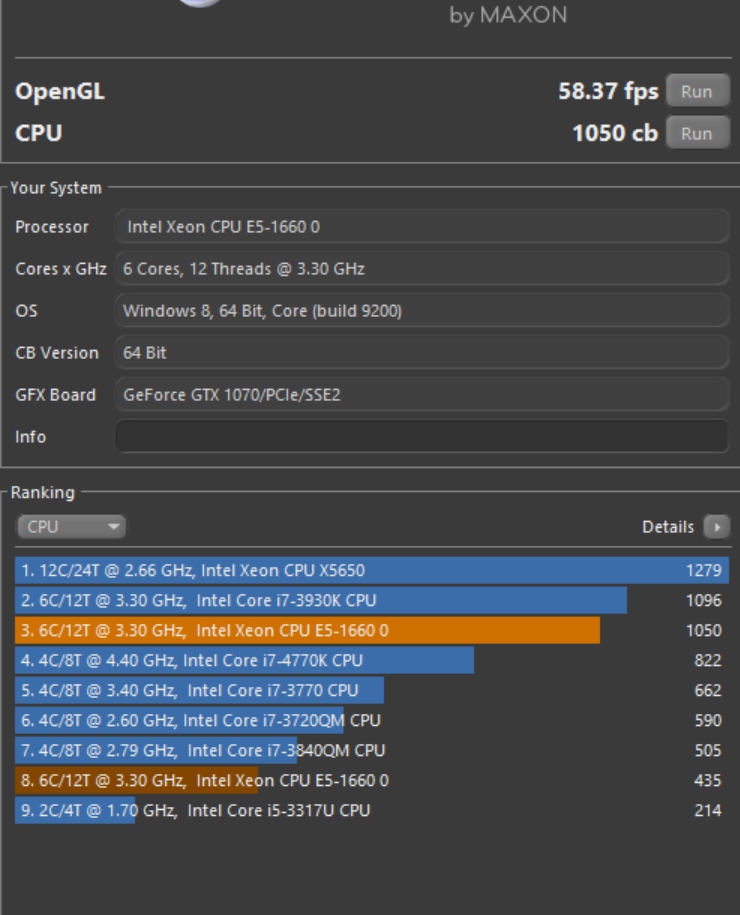740x915 pixels.
Task: Click the OS Windows 8 field
Action: pyautogui.click(x=421, y=311)
